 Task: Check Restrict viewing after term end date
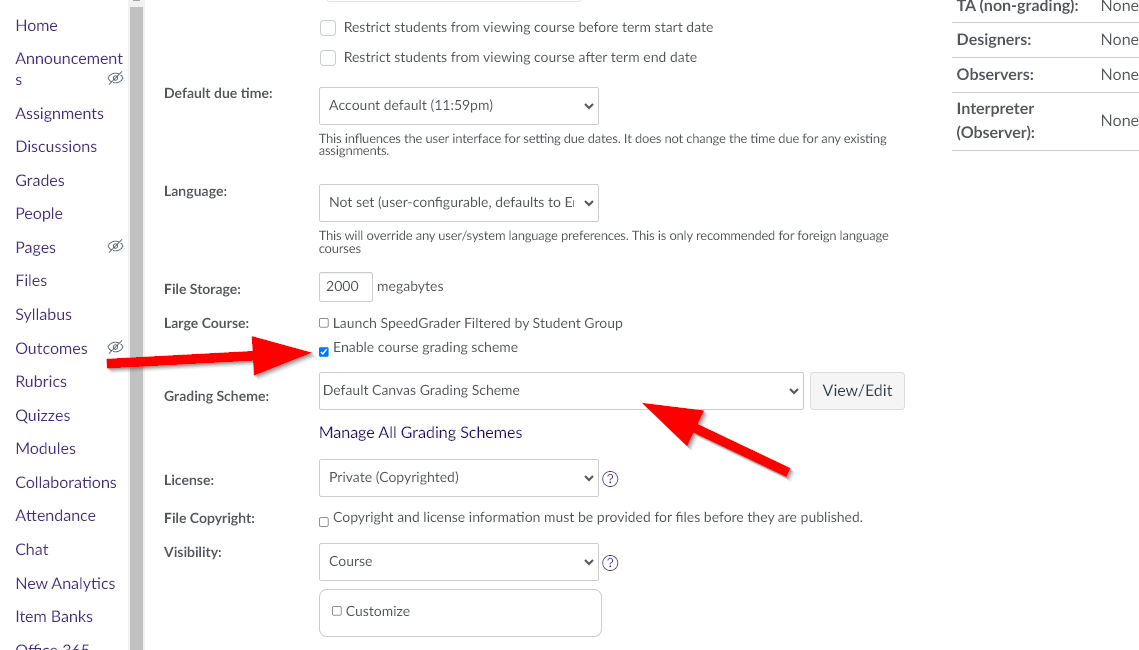pos(328,58)
